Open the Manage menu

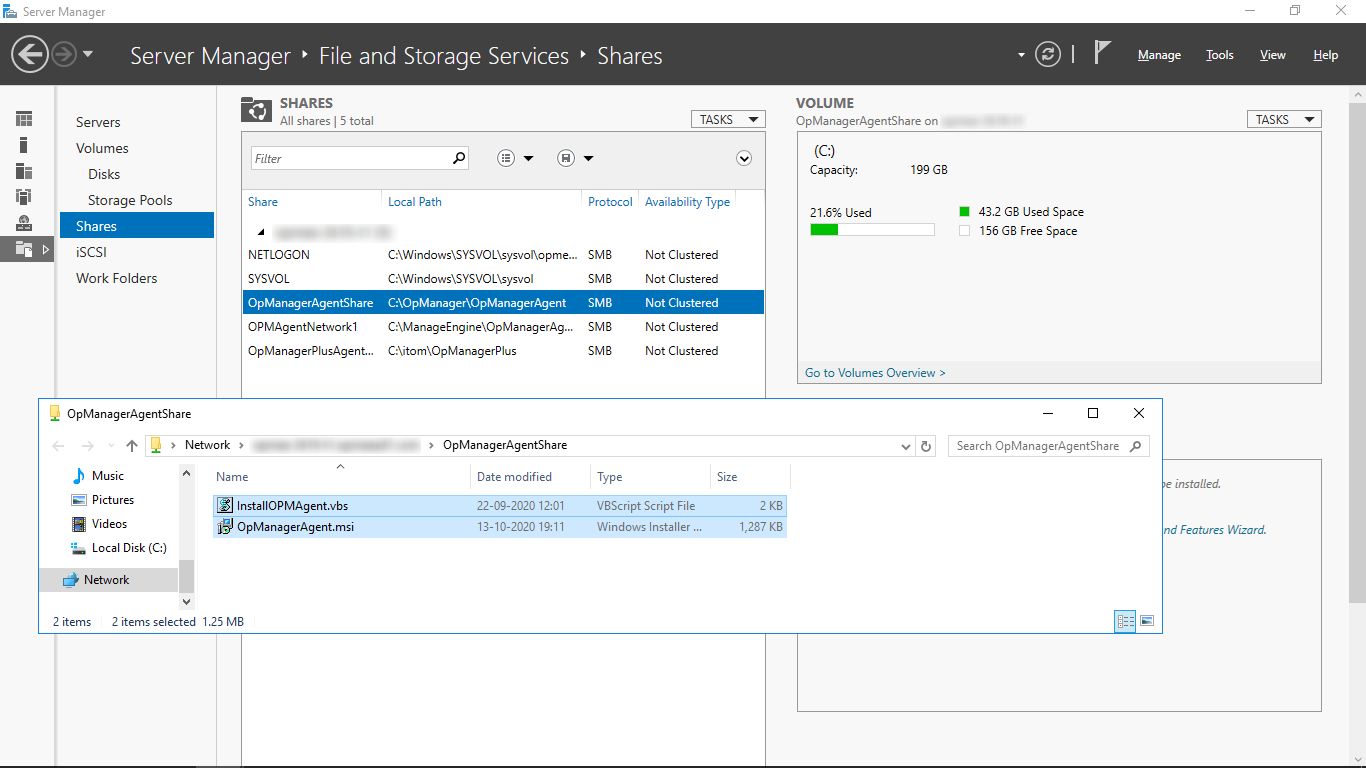[1159, 55]
